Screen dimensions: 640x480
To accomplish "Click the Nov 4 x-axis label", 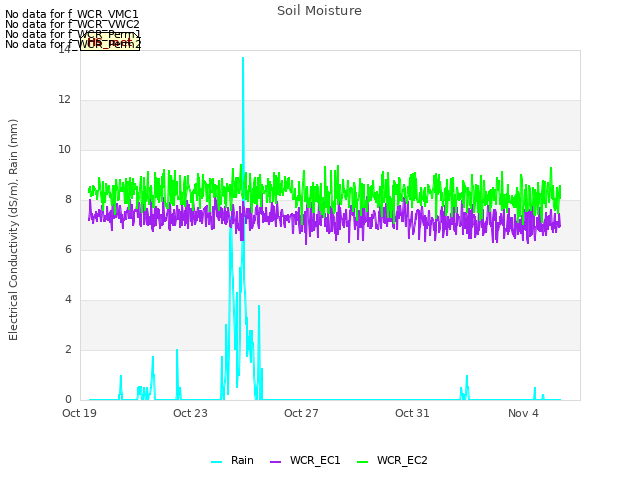I will point(523,413).
